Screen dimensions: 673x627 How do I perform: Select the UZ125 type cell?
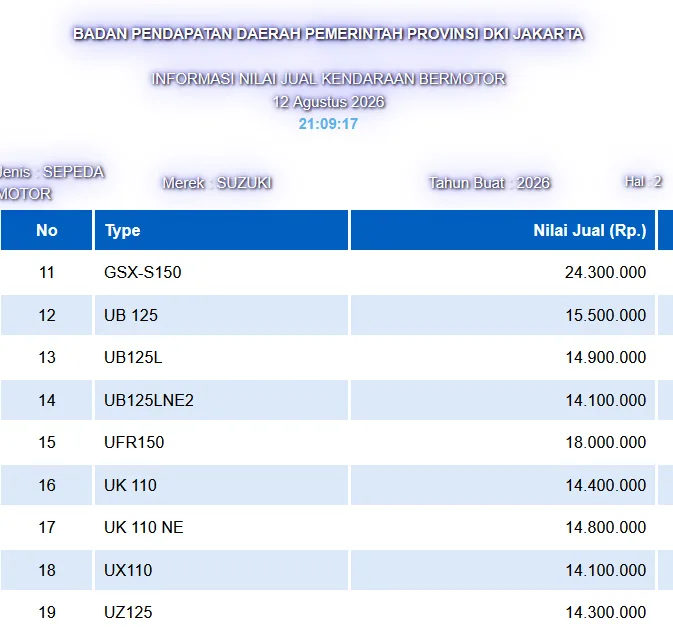pyautogui.click(x=221, y=612)
